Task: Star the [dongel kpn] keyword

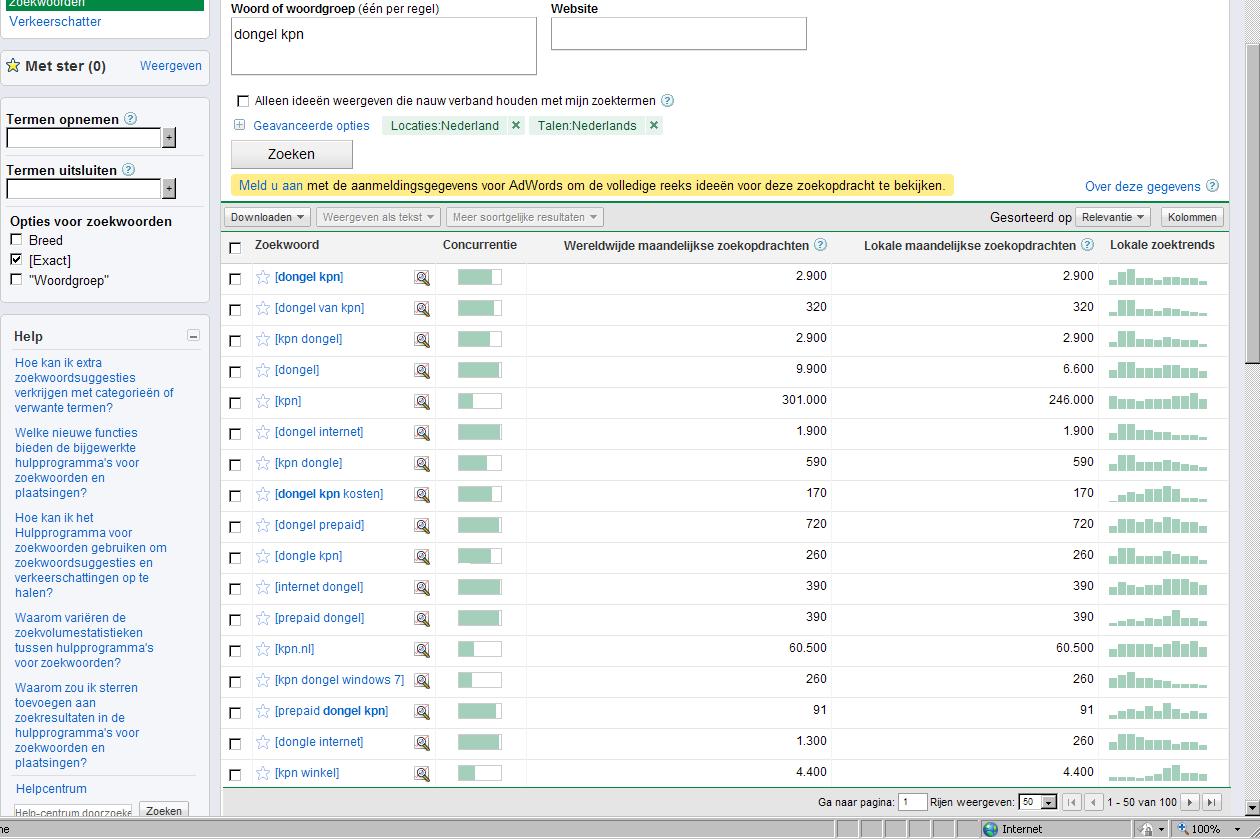Action: (263, 277)
